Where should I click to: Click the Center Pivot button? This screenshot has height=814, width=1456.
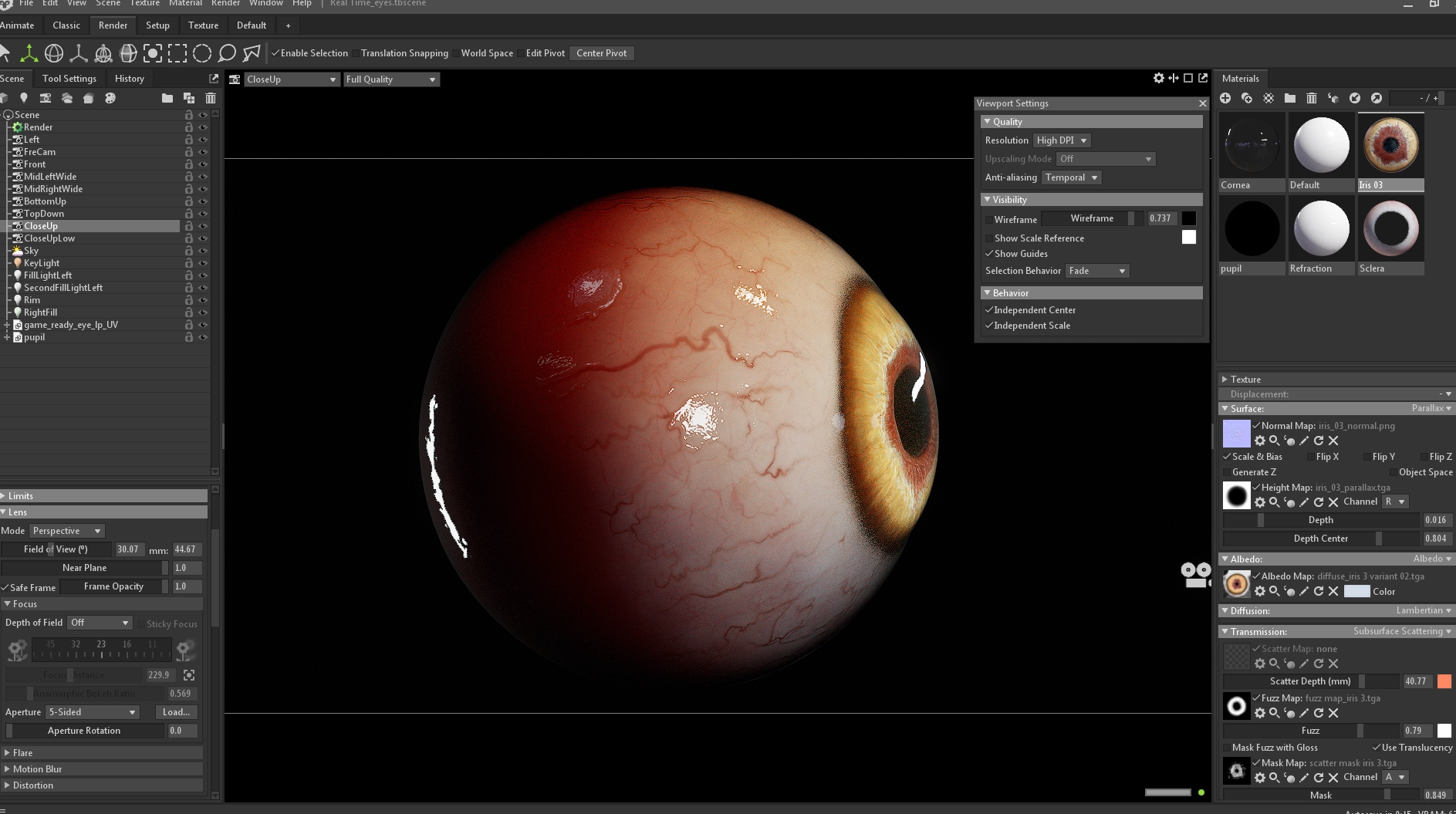[x=601, y=53]
